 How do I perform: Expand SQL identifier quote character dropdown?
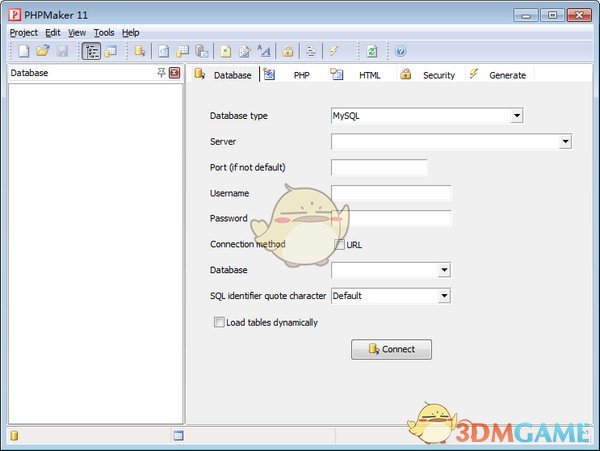pyautogui.click(x=443, y=296)
